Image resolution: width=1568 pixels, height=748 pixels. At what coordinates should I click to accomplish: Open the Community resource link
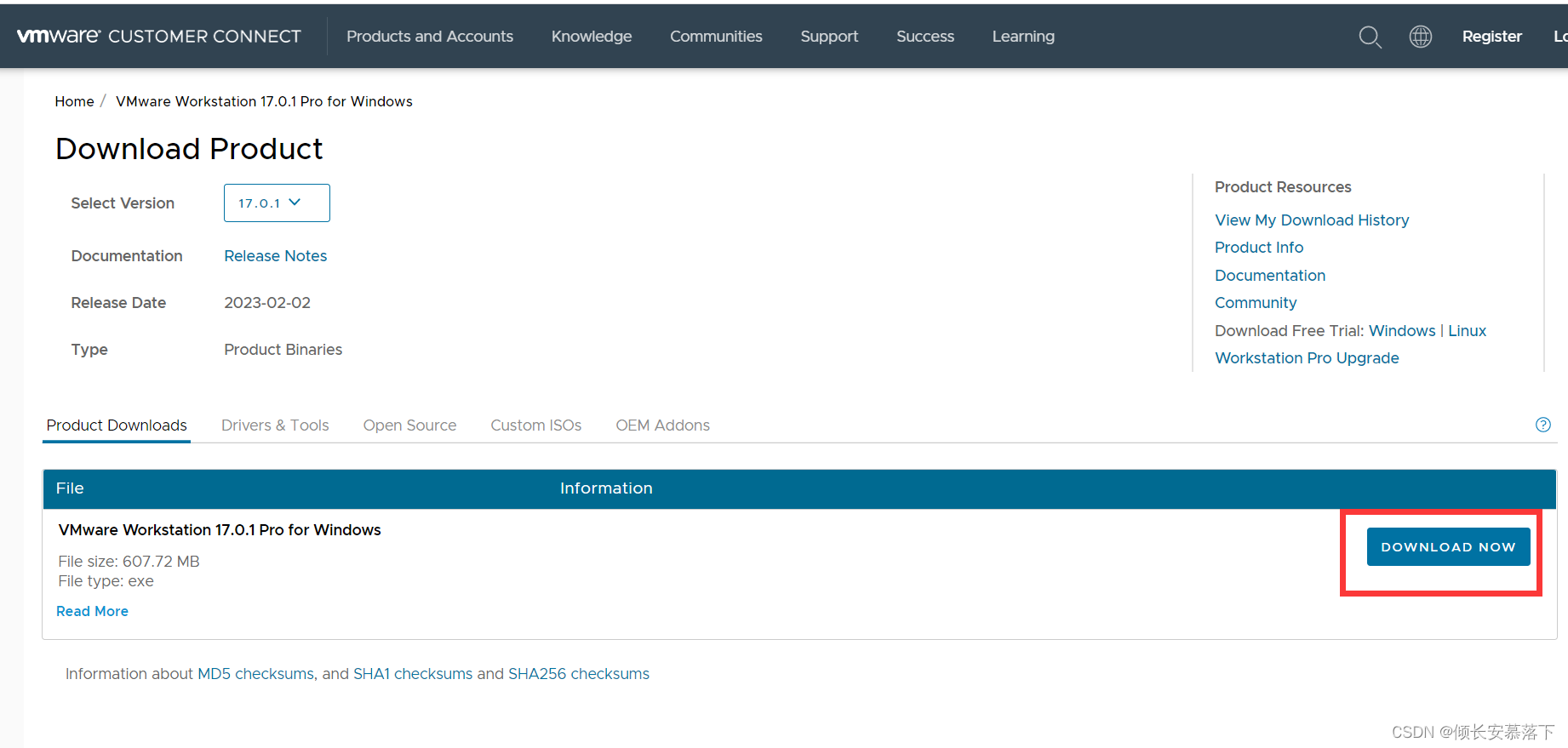1256,303
